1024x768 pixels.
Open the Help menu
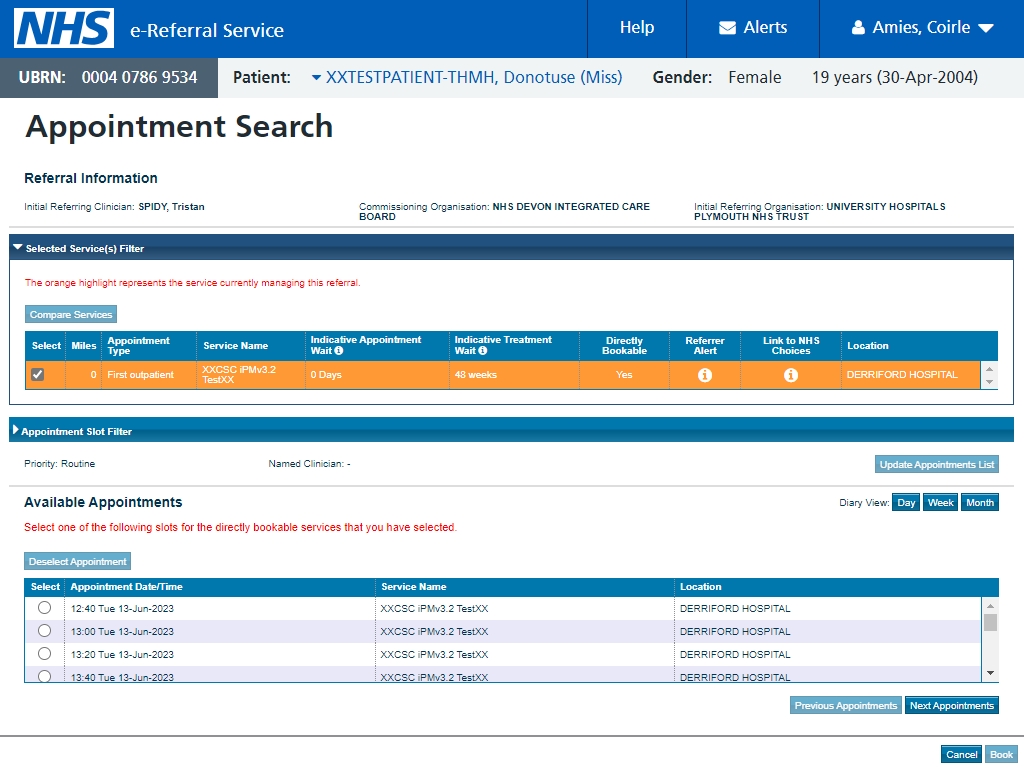[637, 27]
